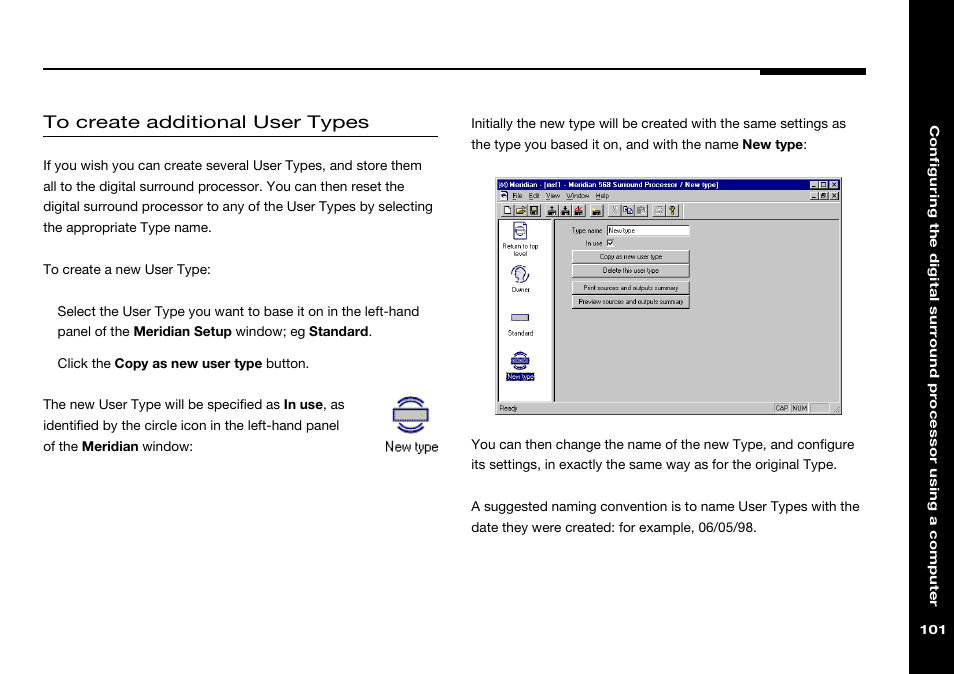Click the large New type illustration icon
954x674 pixels.
[411, 415]
